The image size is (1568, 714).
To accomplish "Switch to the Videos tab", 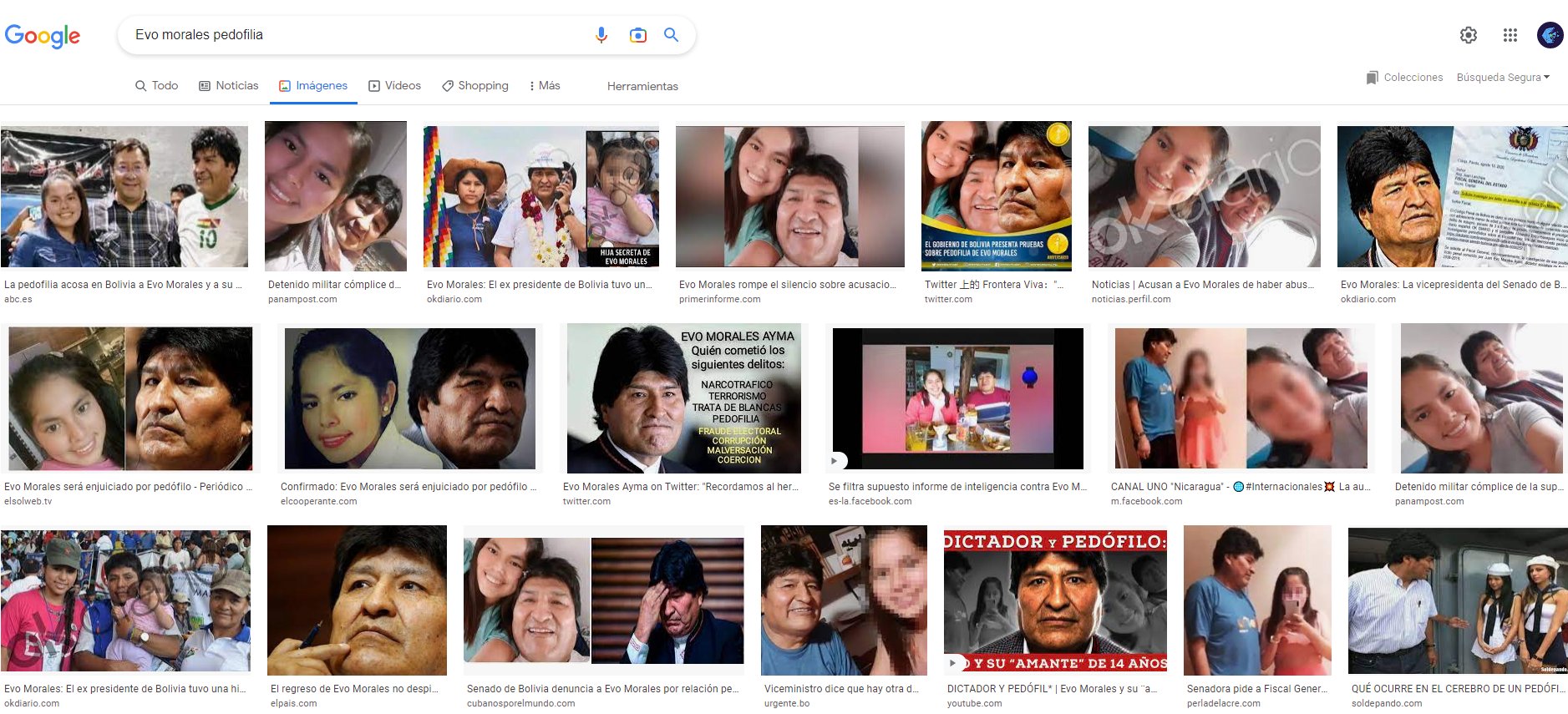I will pos(394,86).
